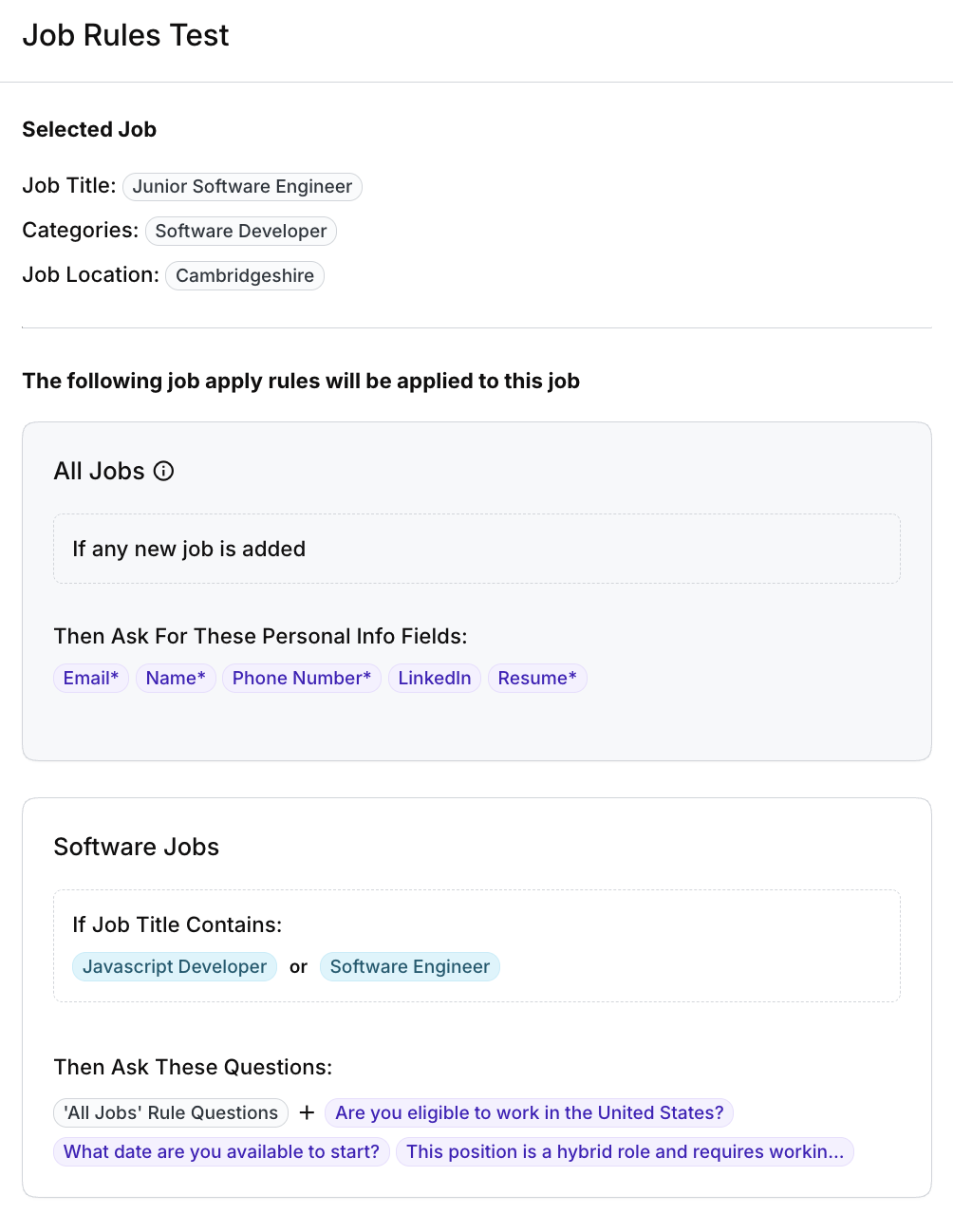
Task: Click the Email* personal info field tag
Action: pos(91,679)
